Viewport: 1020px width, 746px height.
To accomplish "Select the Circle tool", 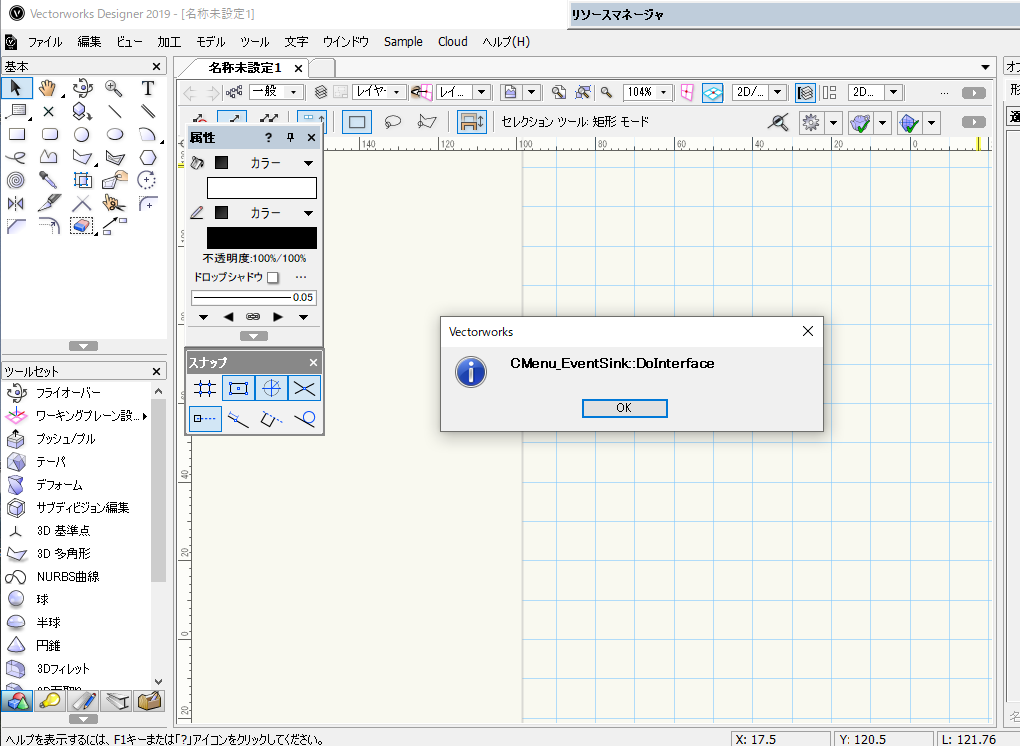I will pyautogui.click(x=81, y=135).
